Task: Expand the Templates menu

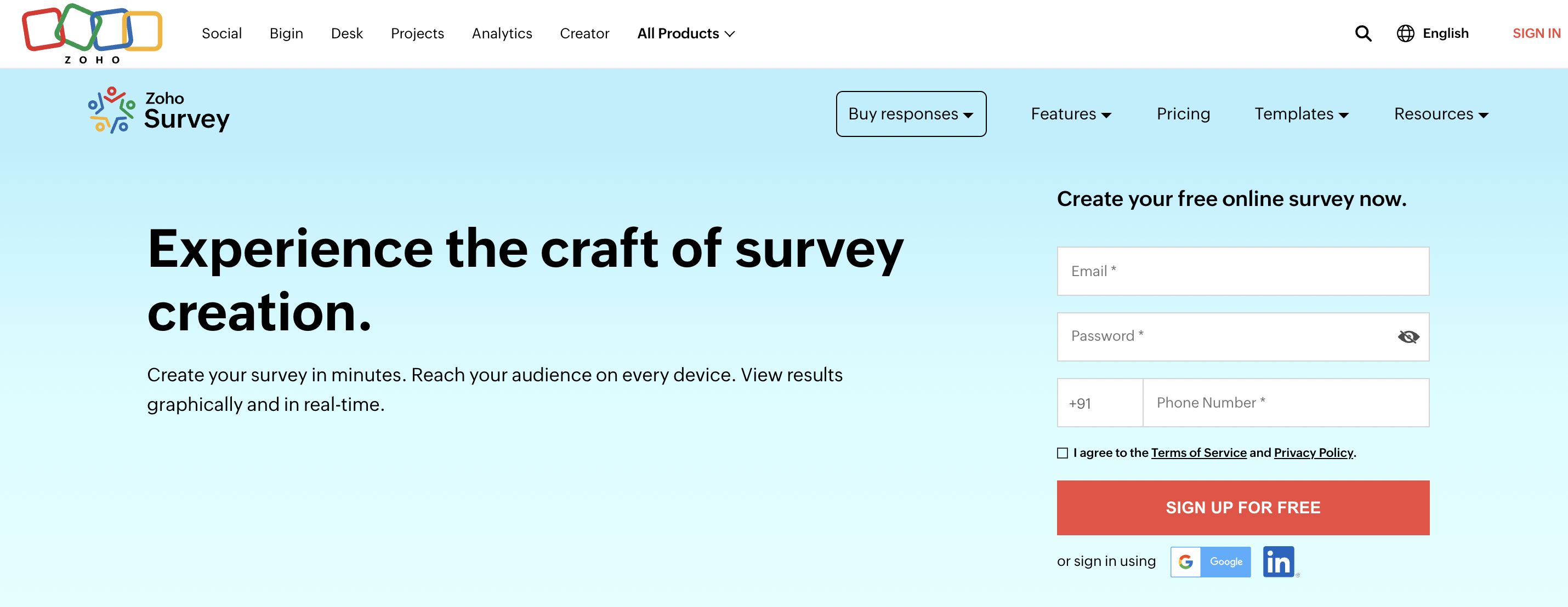Action: (1302, 114)
